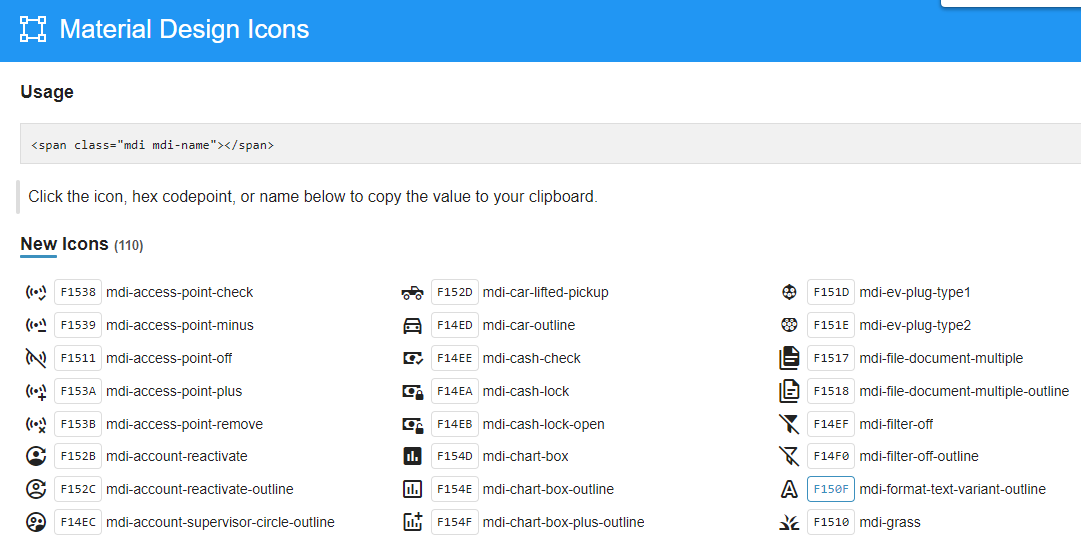Screen dimensions: 1081x539
Task: Copy the account-reactivate icon
Action: pos(36,456)
